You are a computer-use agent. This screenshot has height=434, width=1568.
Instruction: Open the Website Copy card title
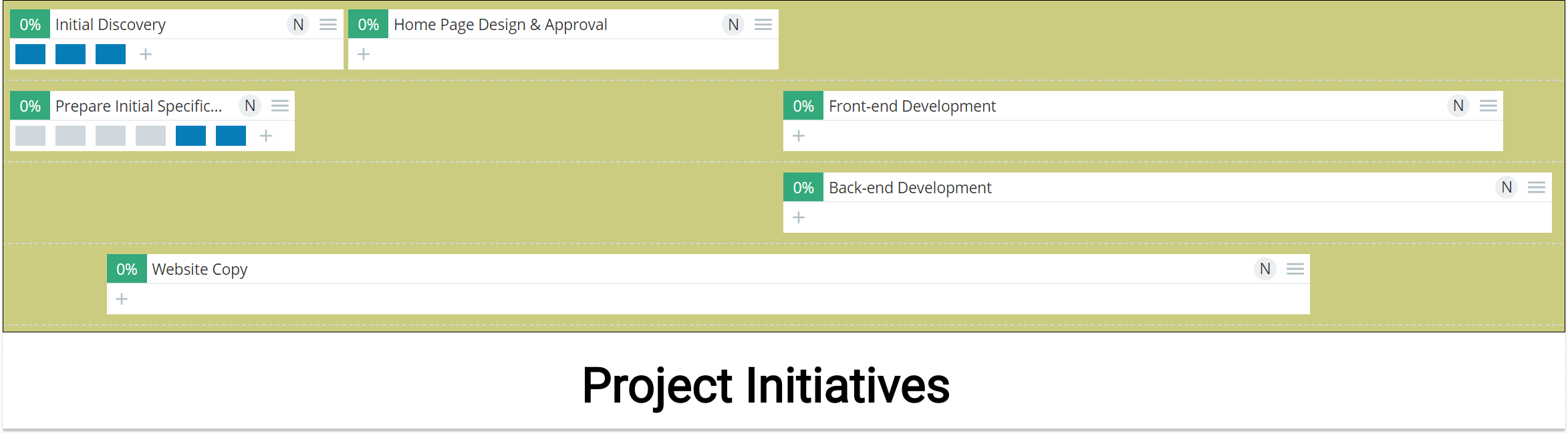point(200,269)
